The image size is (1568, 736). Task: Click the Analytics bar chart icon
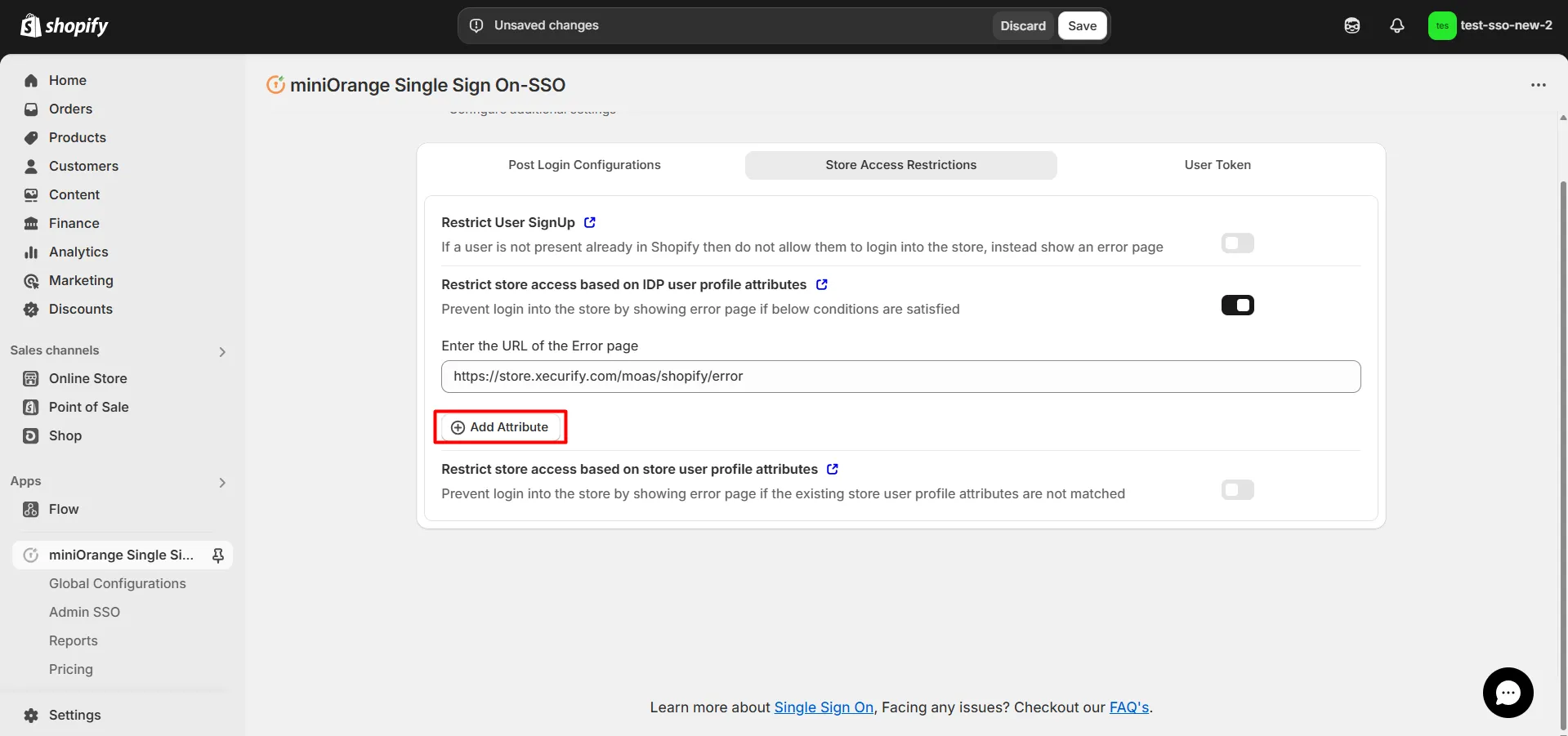click(31, 252)
